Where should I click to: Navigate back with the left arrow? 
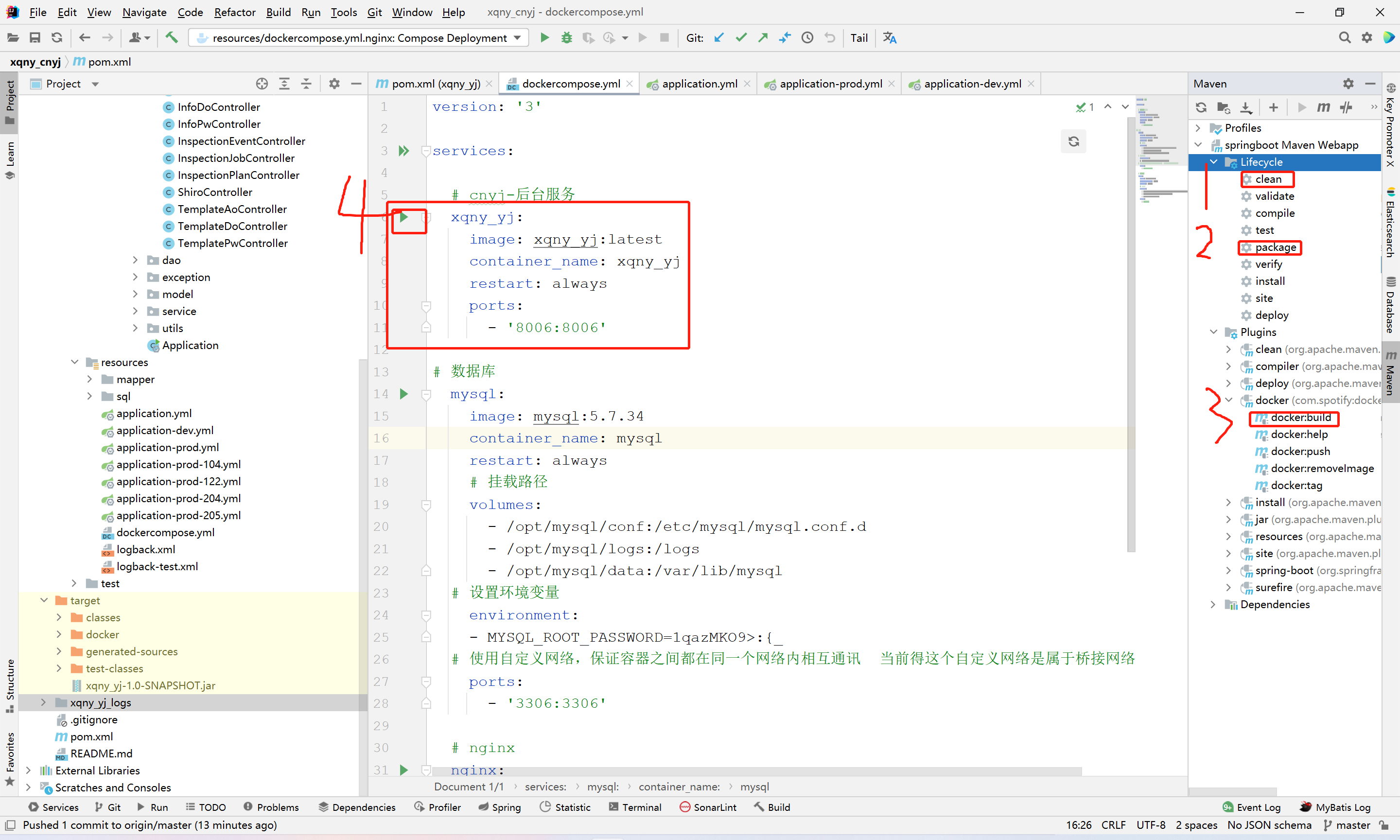[x=85, y=38]
